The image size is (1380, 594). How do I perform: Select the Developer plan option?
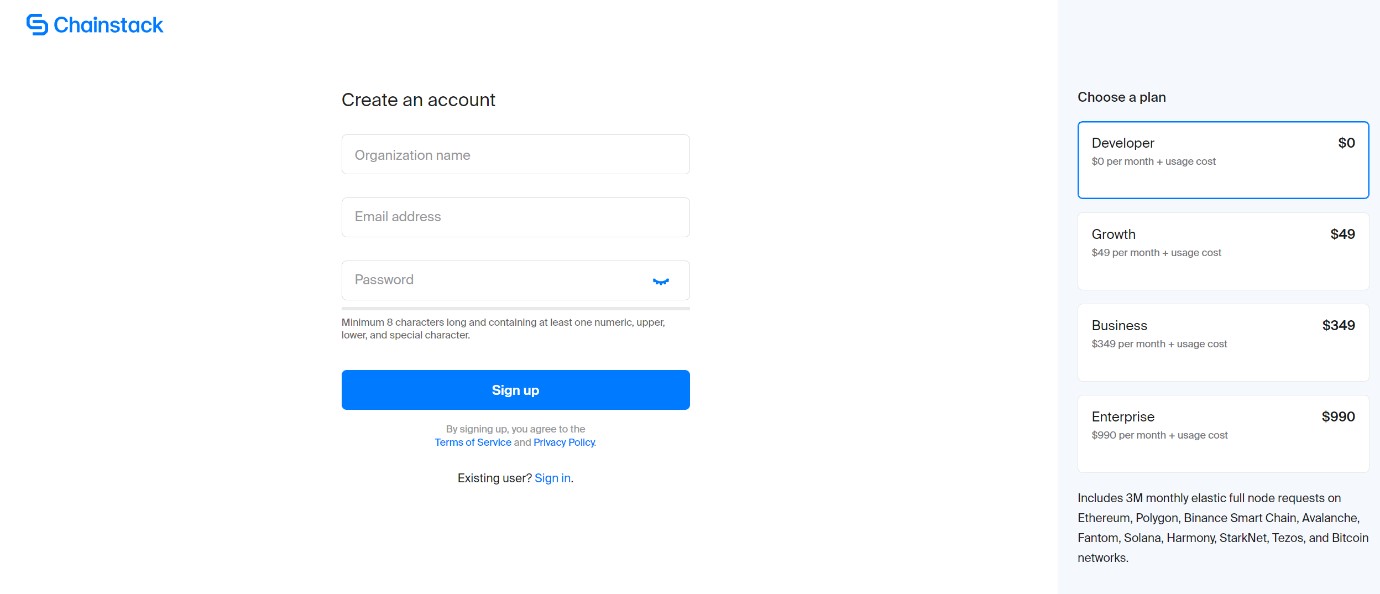pos(1222,160)
